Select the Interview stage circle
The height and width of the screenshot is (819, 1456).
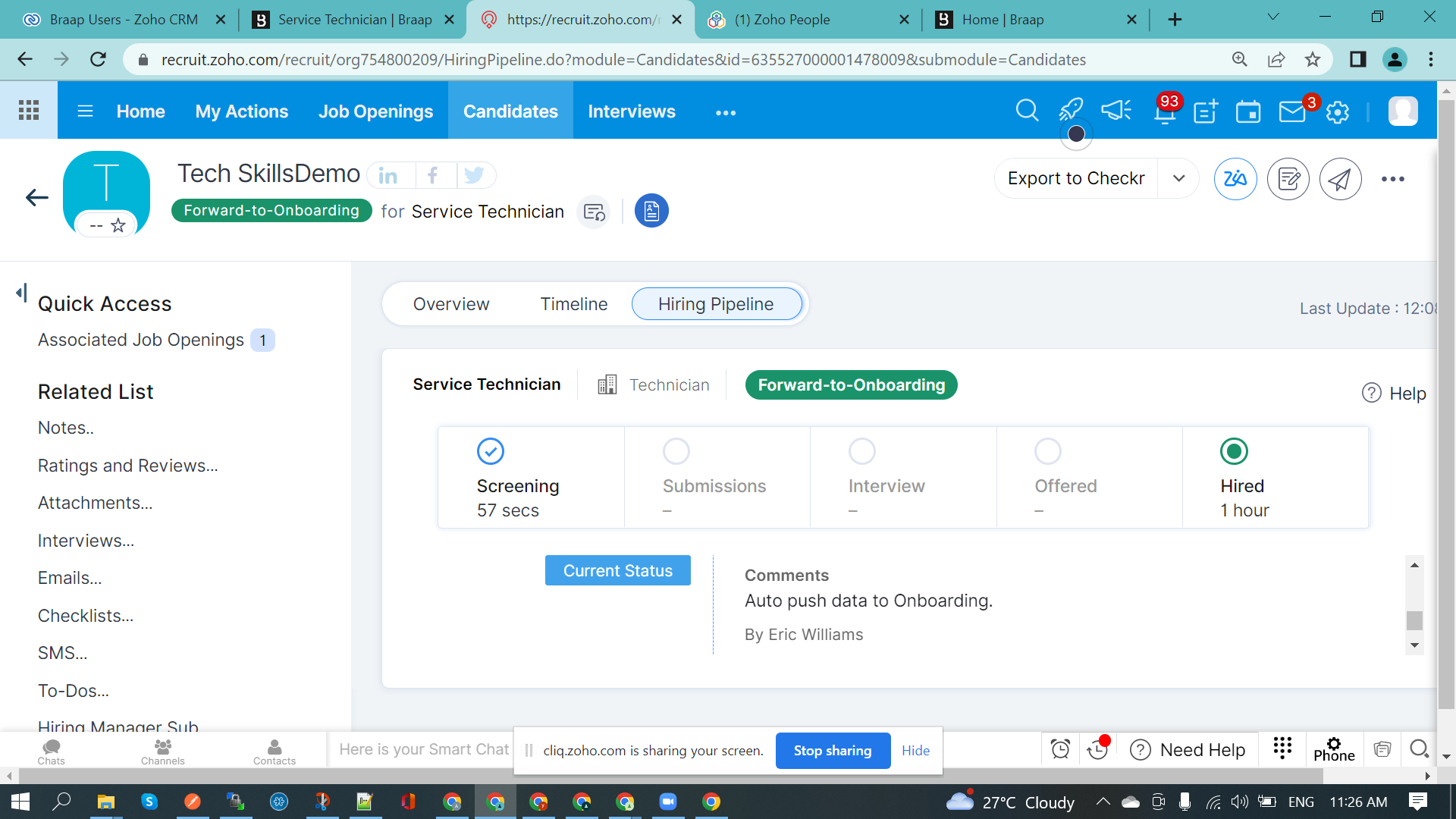pyautogui.click(x=861, y=451)
